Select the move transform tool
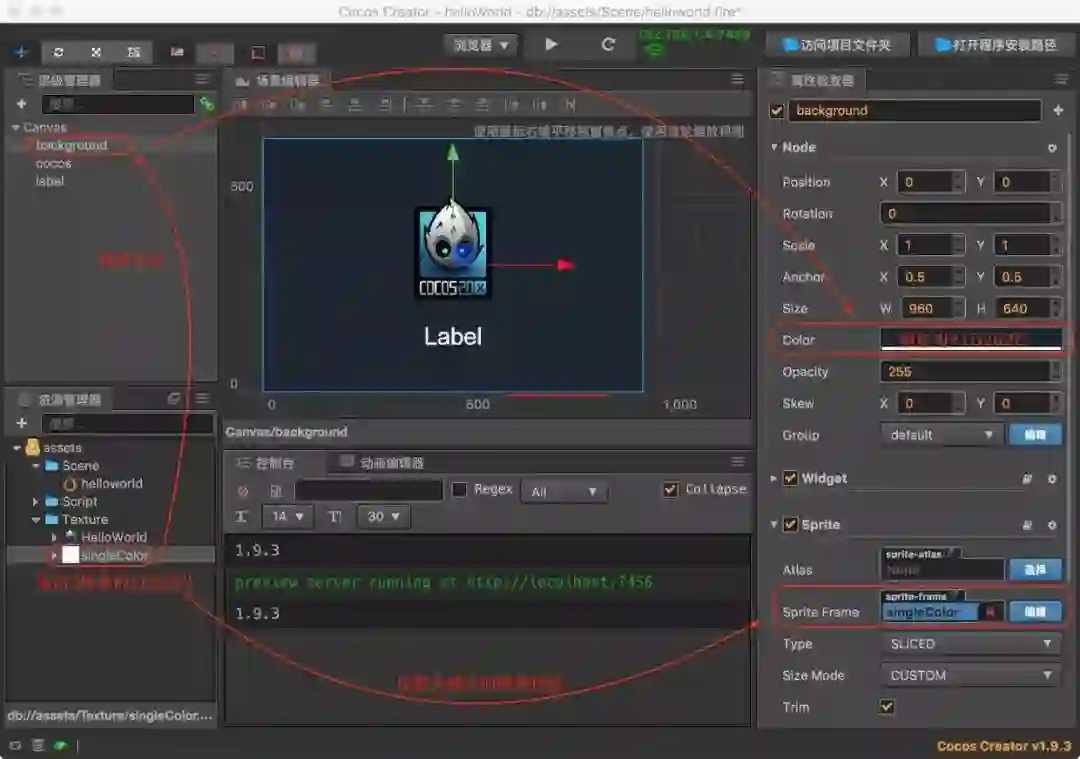This screenshot has height=759, width=1080. [x=21, y=52]
